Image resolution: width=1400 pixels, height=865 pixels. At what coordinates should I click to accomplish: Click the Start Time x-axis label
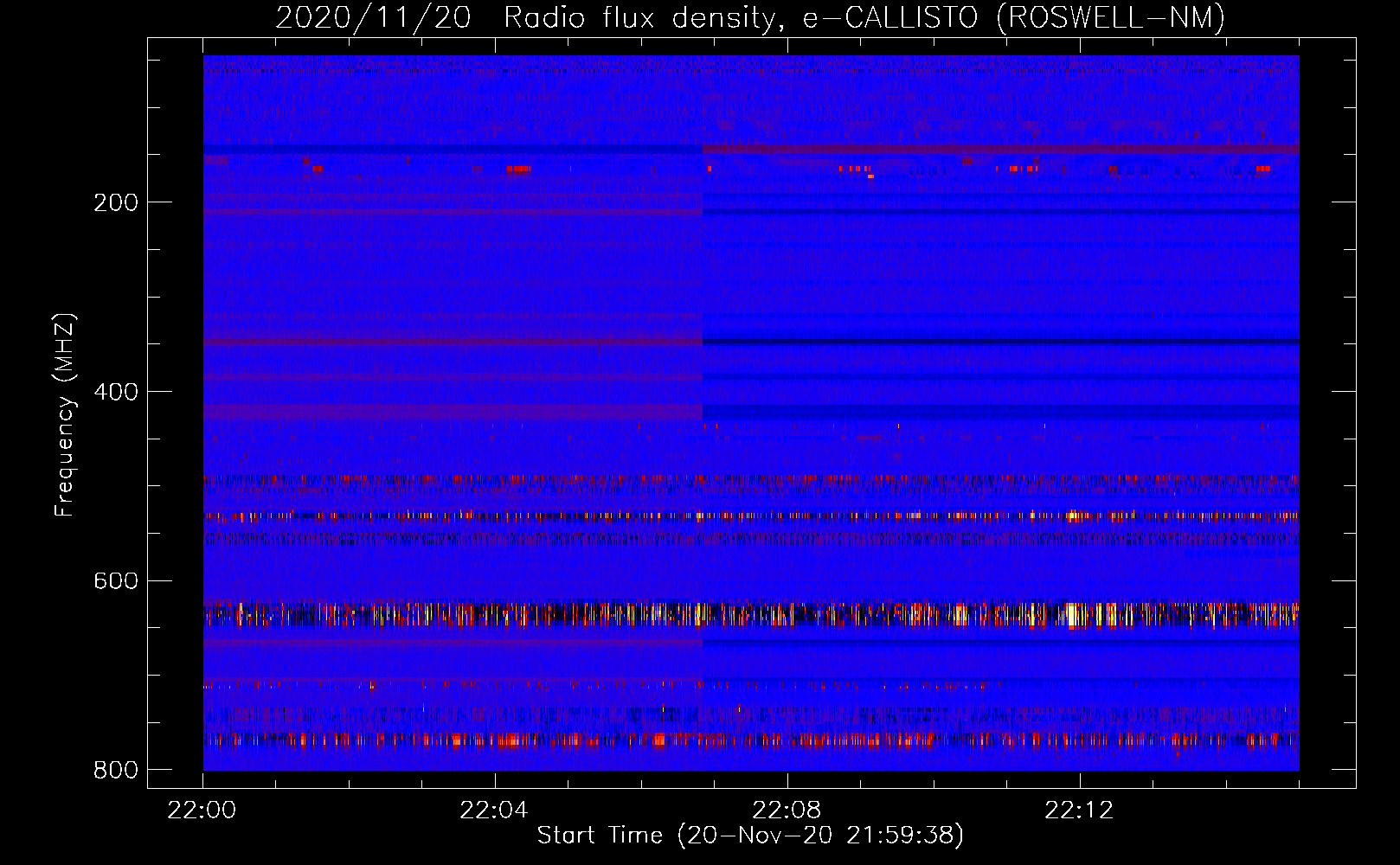tap(750, 836)
